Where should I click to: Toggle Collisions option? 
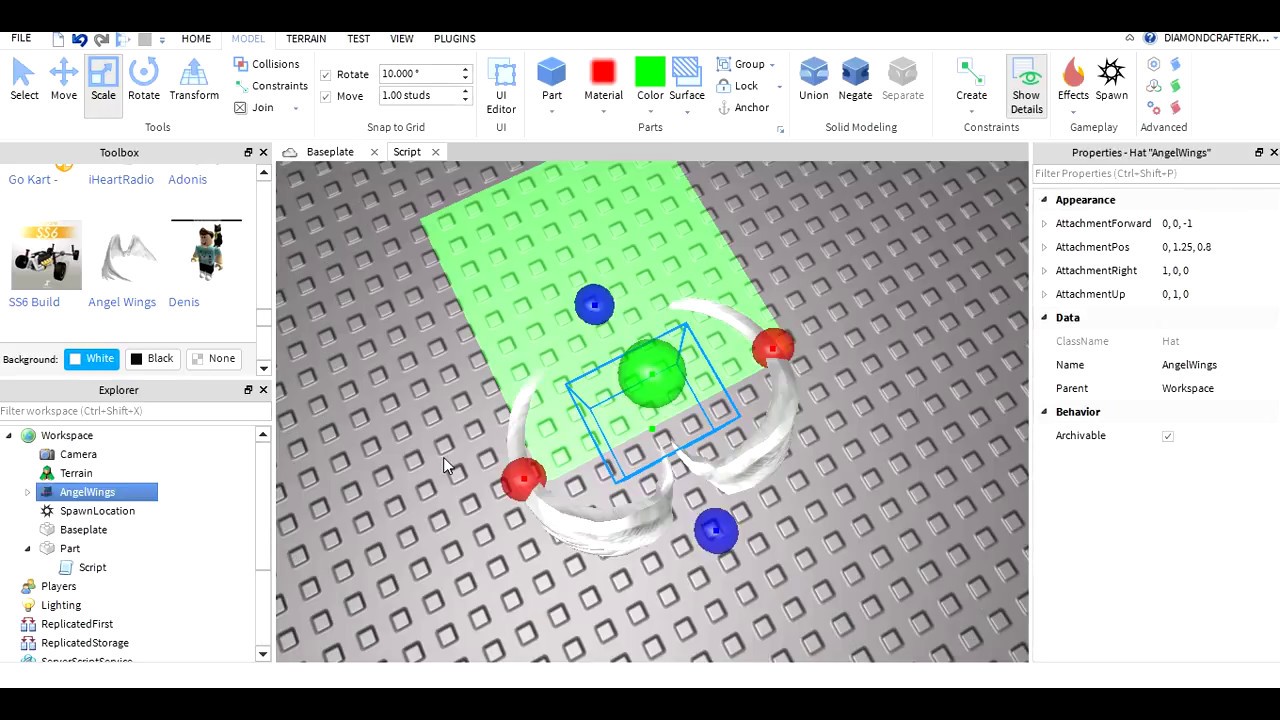click(266, 64)
